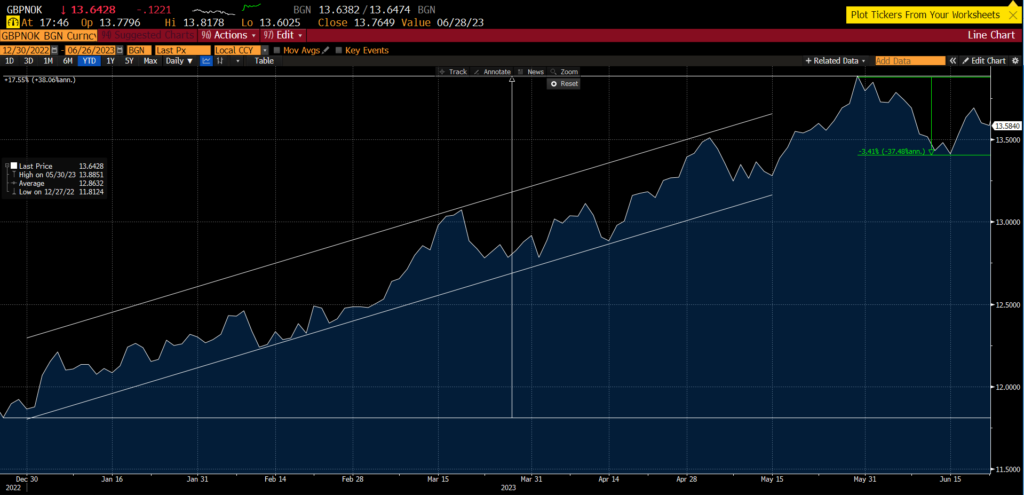Edit moving averages with the pencil icon
This screenshot has height=495, width=1024.
coord(325,50)
